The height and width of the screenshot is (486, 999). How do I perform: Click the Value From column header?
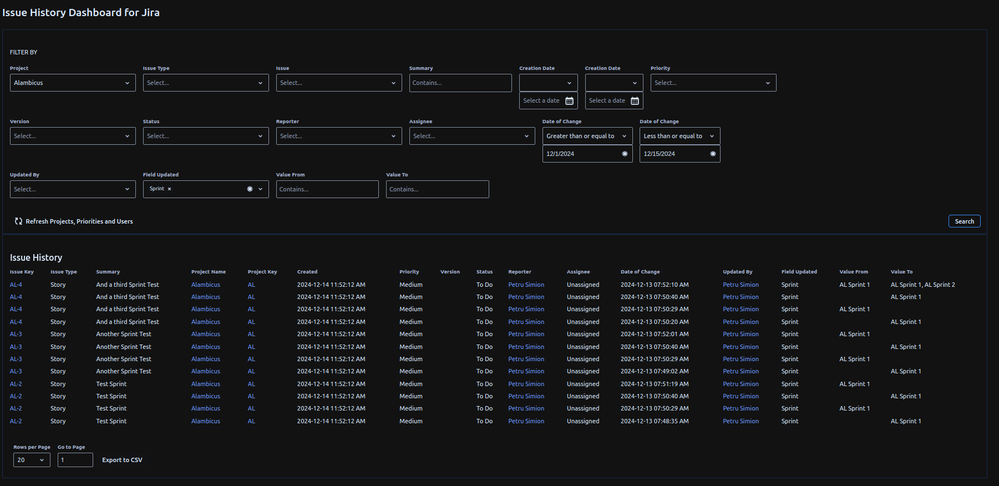pyautogui.click(x=854, y=272)
